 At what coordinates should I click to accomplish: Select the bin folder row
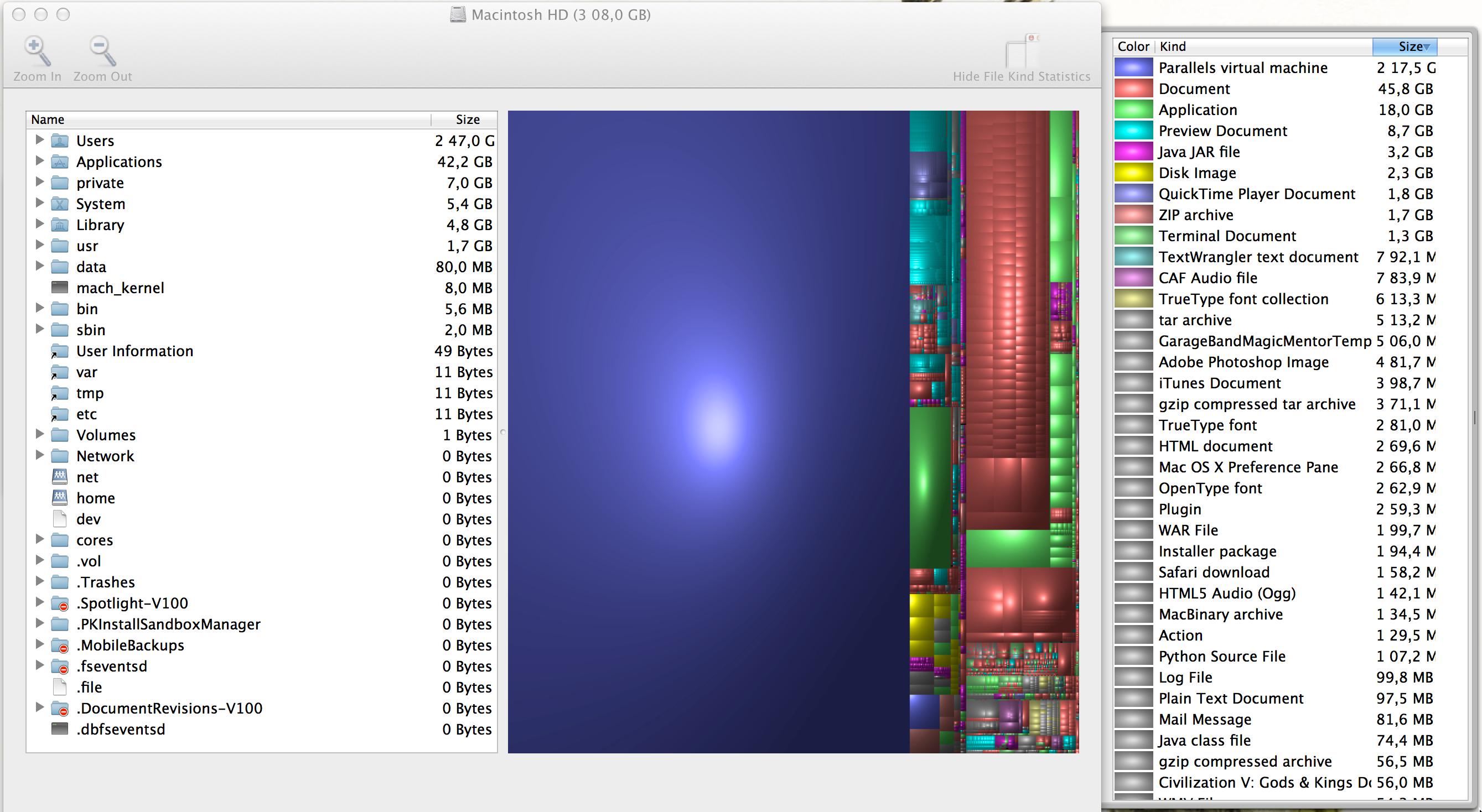pyautogui.click(x=262, y=309)
